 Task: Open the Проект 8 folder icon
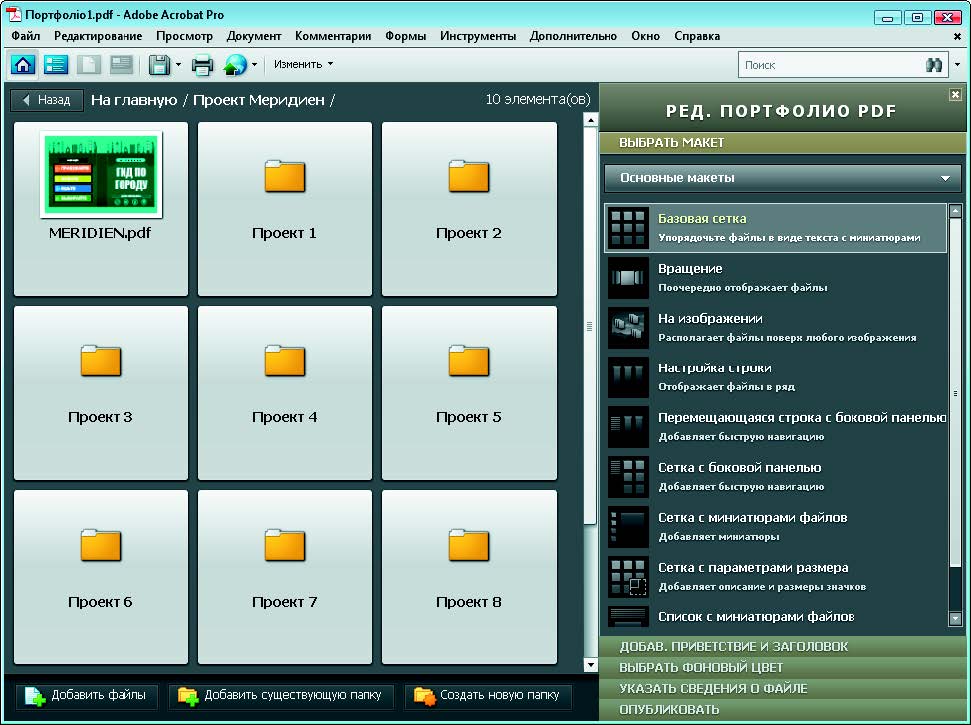point(469,545)
